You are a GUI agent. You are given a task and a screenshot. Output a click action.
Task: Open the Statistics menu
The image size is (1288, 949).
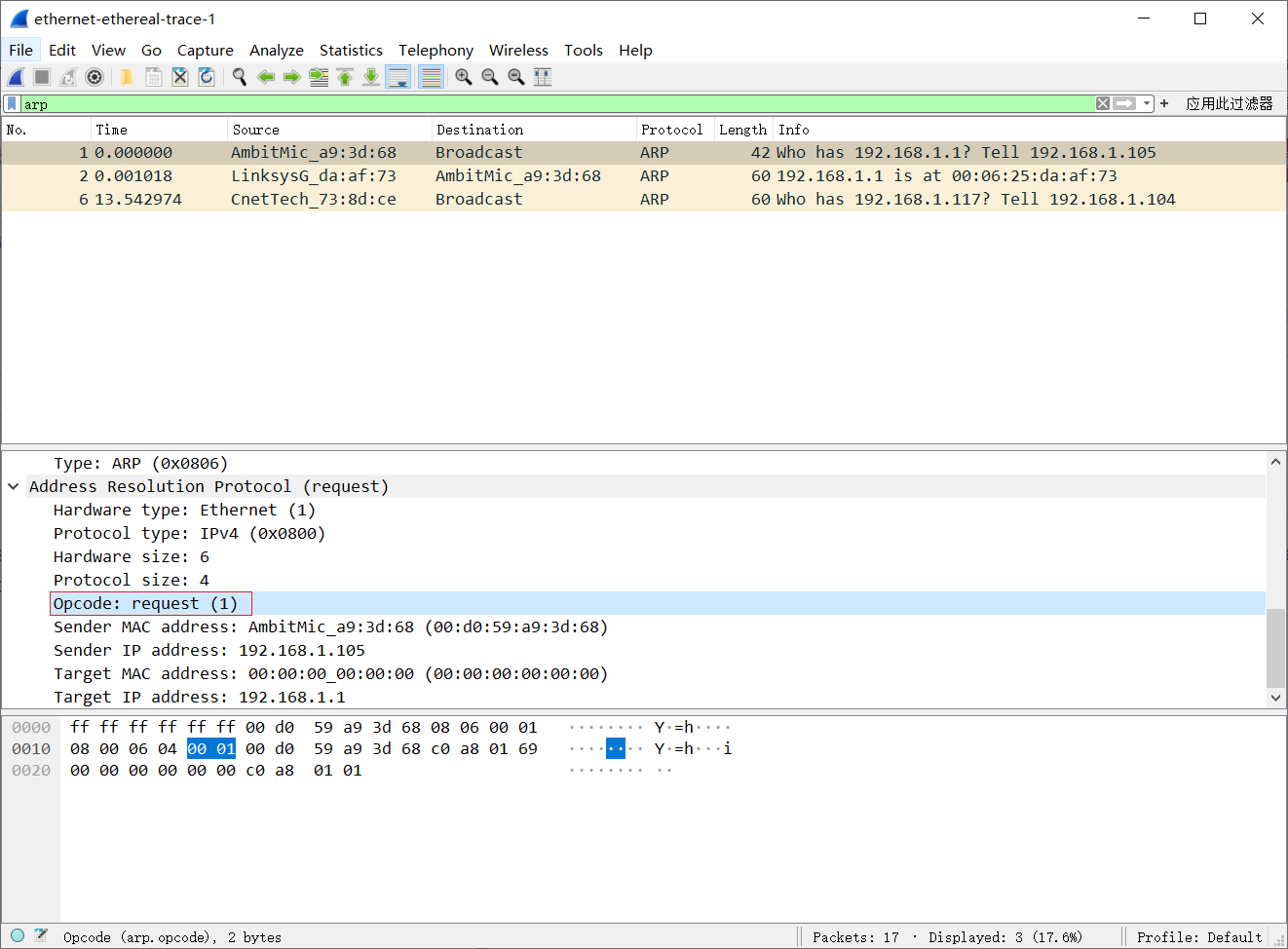(x=351, y=50)
